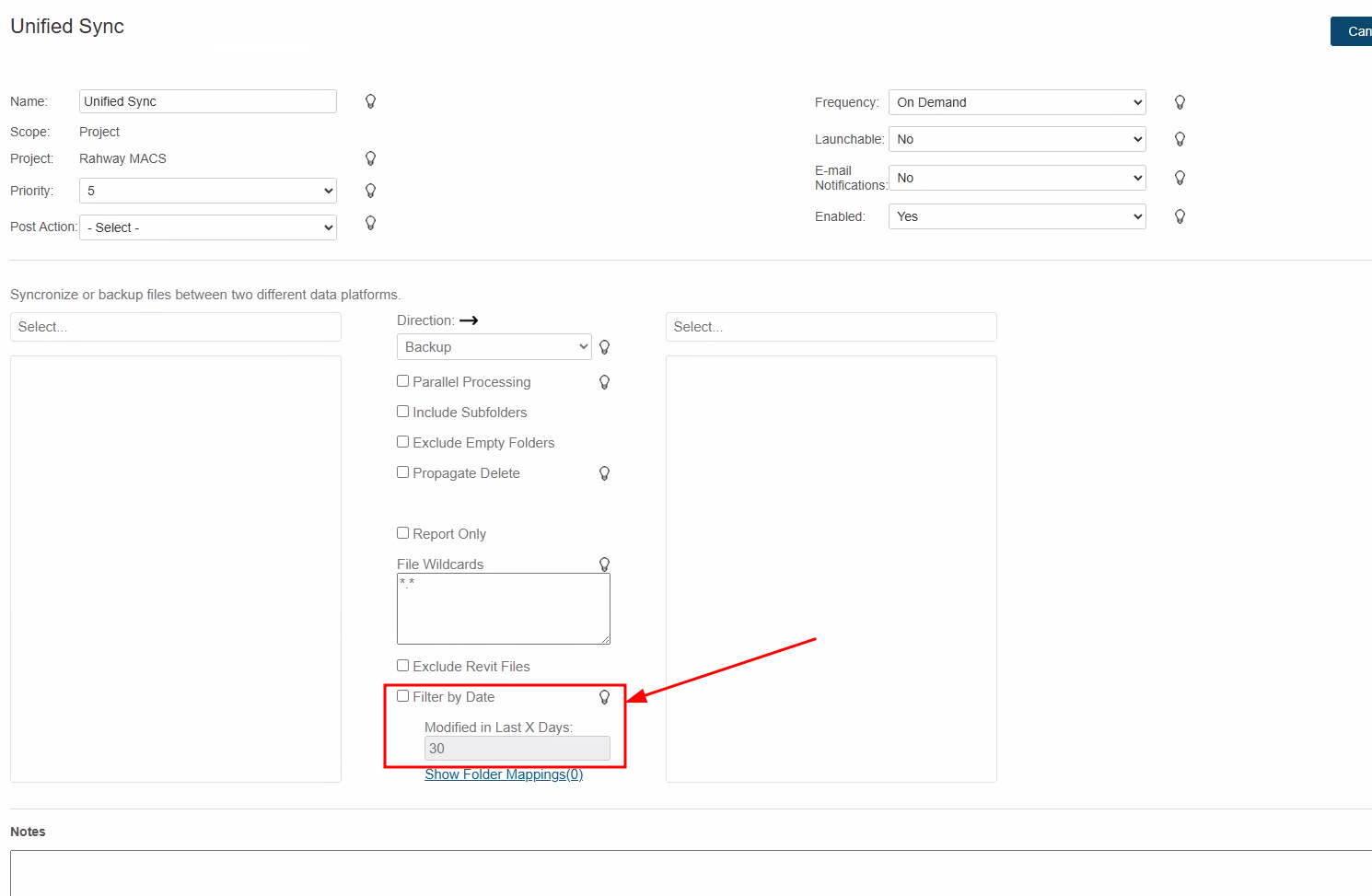Screen dimensions: 1372x896
Task: Click the lightbulb hint next to Priority
Action: (370, 191)
